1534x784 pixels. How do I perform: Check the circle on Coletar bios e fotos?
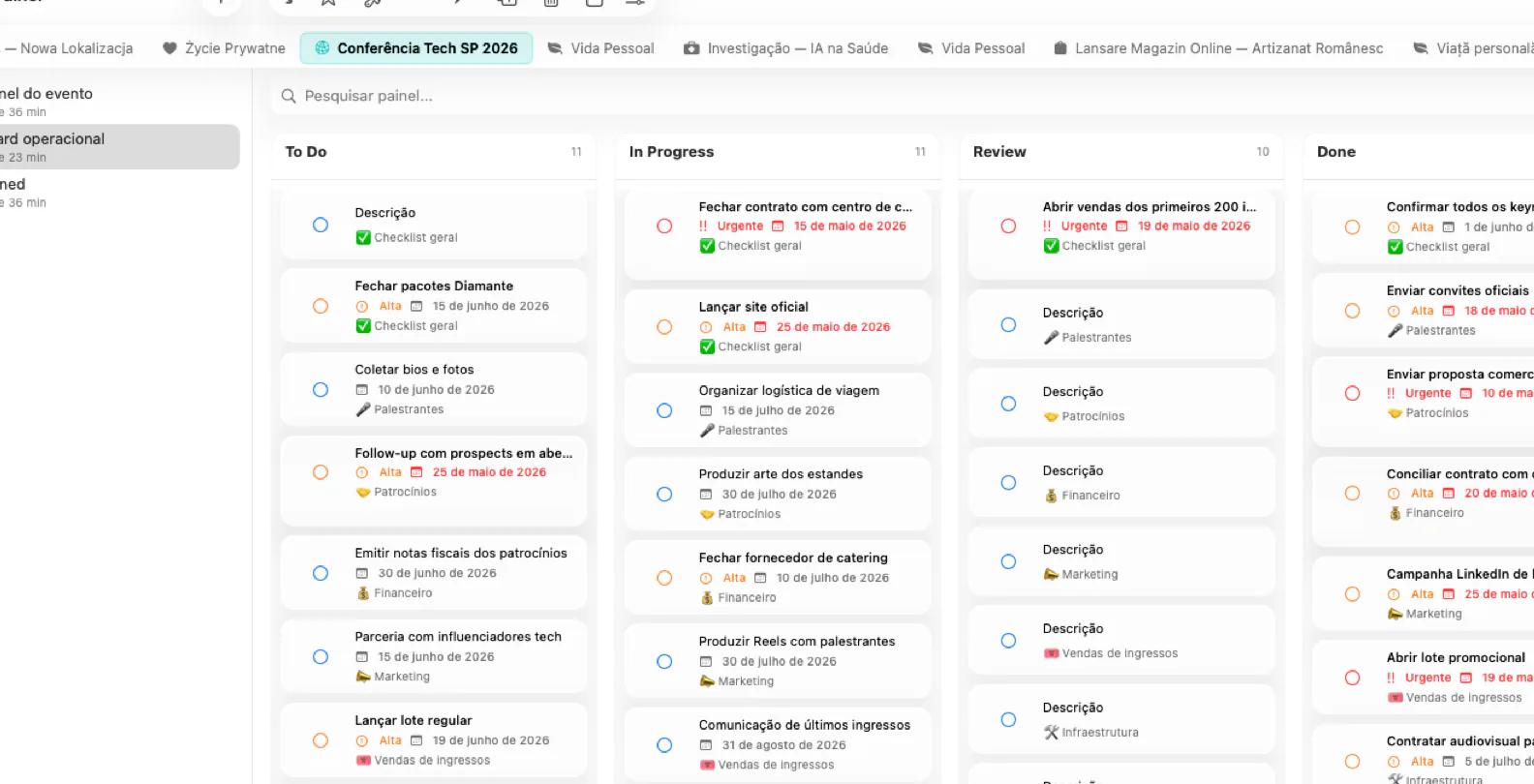(321, 390)
